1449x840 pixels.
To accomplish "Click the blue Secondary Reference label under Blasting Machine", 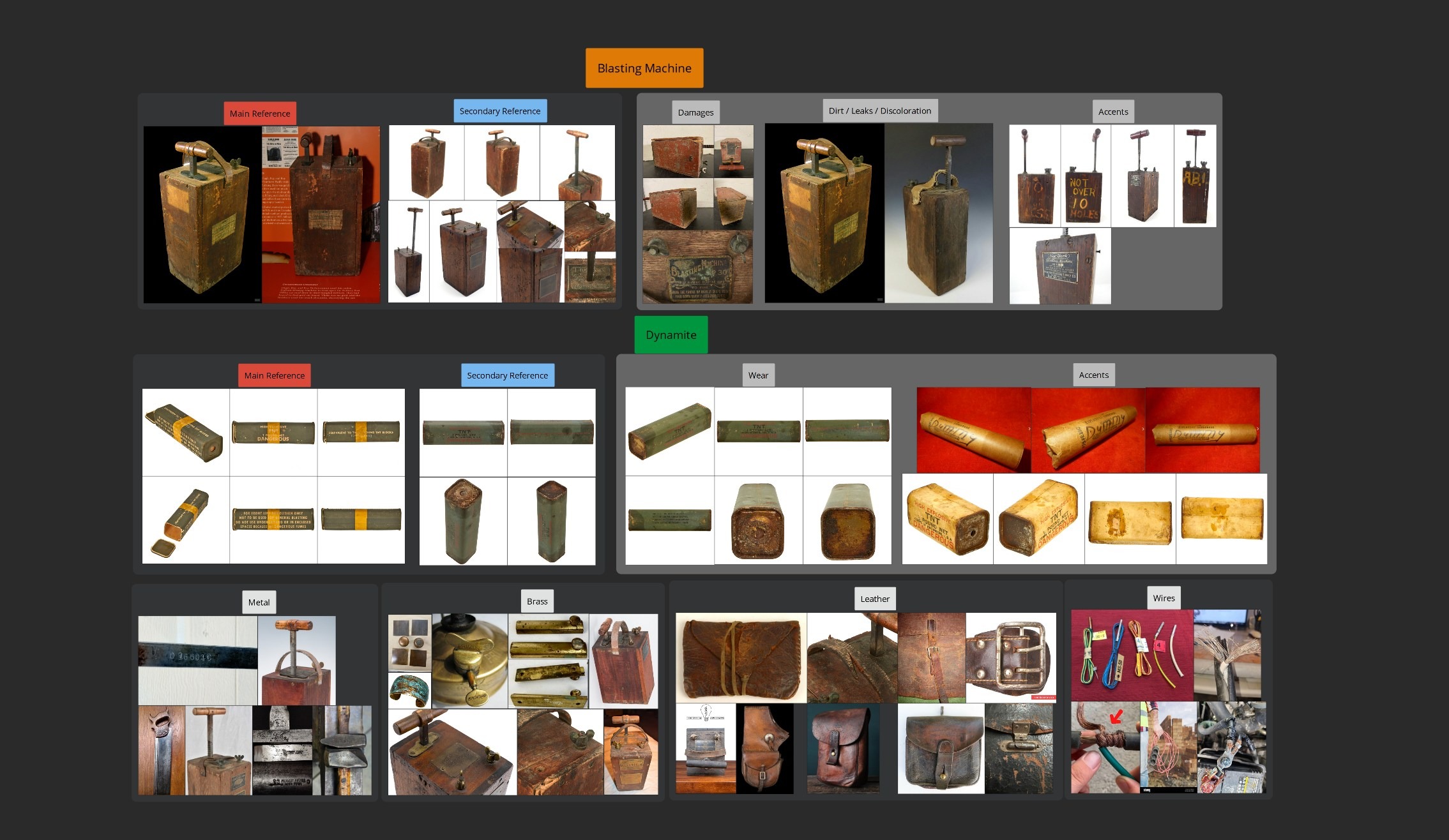I will coord(500,110).
